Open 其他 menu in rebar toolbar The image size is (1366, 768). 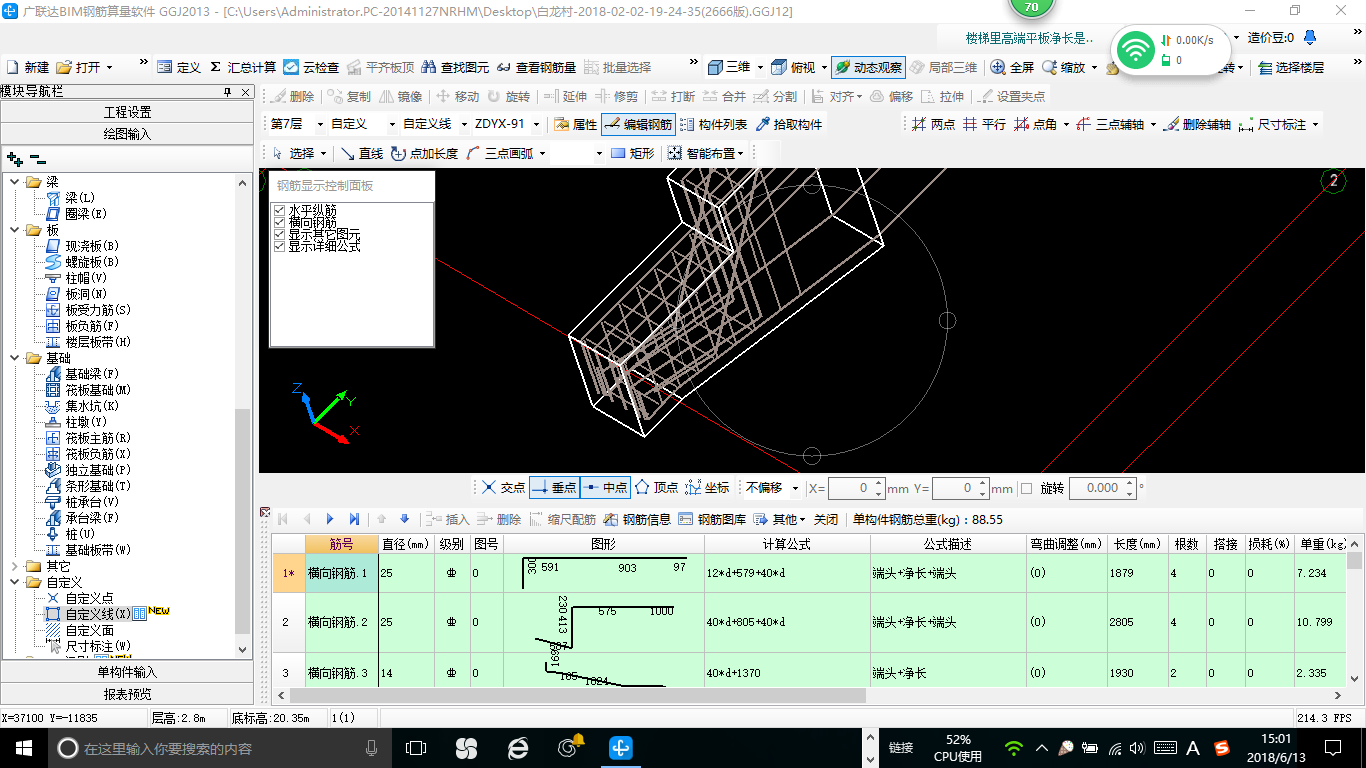pyautogui.click(x=780, y=520)
